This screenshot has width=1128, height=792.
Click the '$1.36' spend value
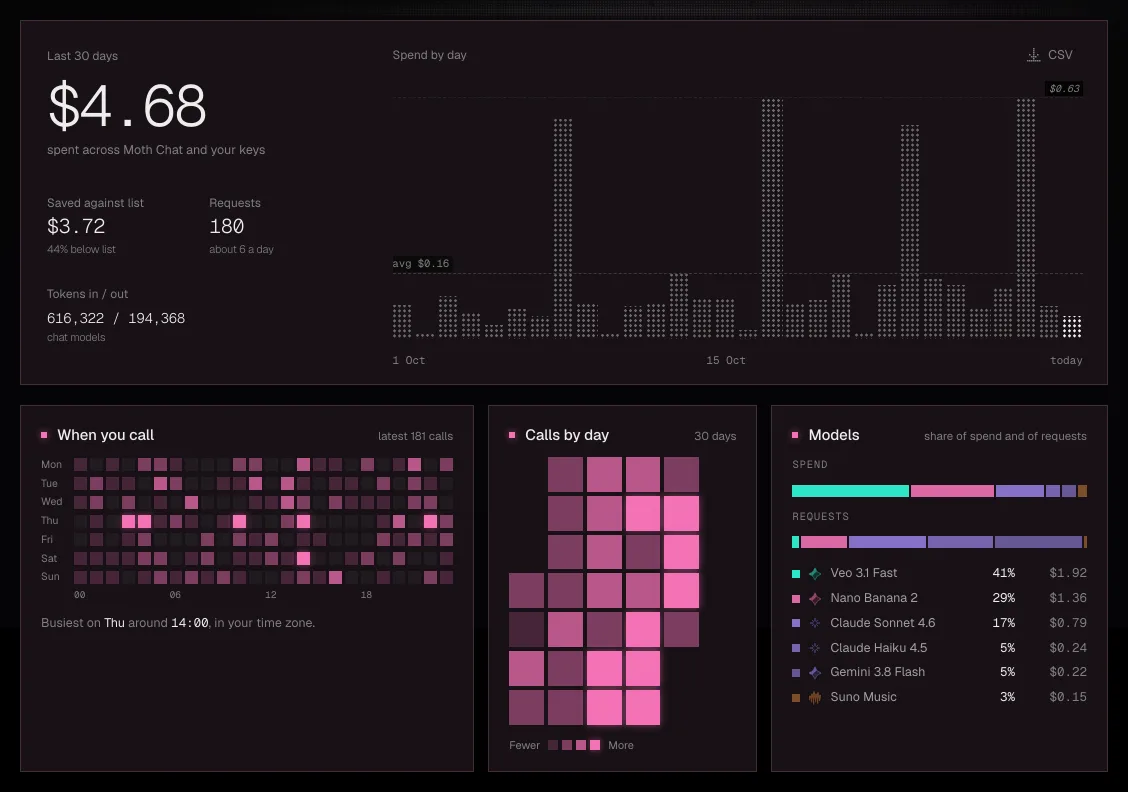[1068, 598]
